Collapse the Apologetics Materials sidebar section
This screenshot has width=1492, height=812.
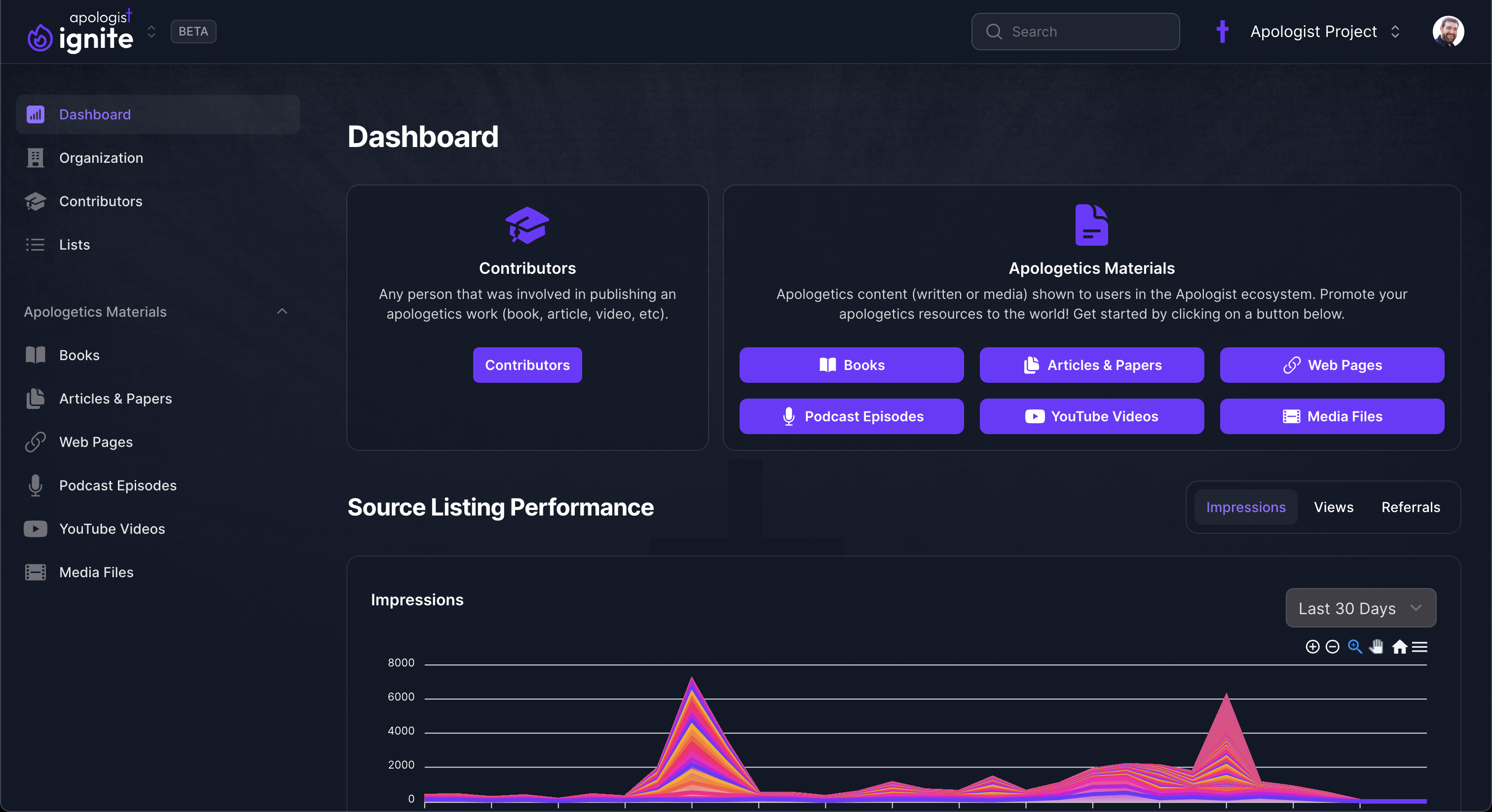(x=282, y=312)
